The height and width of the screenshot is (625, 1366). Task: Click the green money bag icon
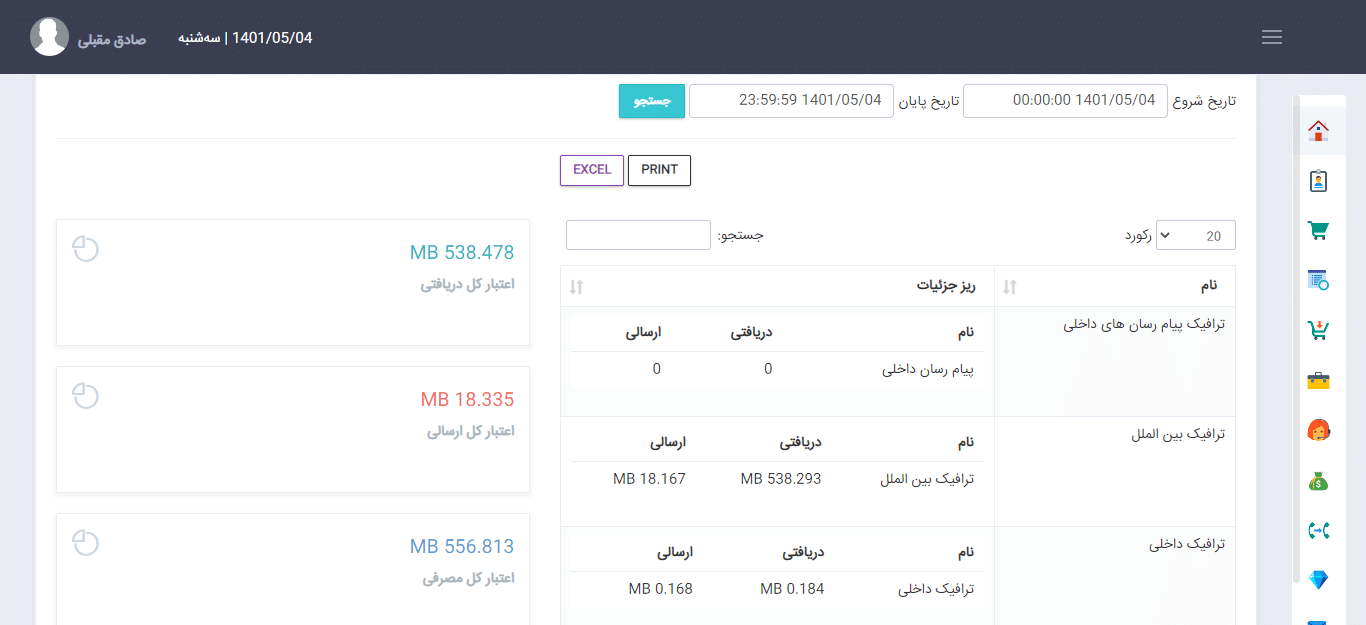click(x=1318, y=481)
